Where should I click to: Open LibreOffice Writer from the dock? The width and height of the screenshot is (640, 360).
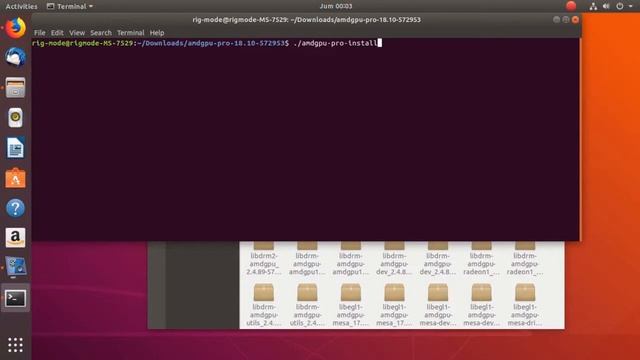(x=16, y=148)
